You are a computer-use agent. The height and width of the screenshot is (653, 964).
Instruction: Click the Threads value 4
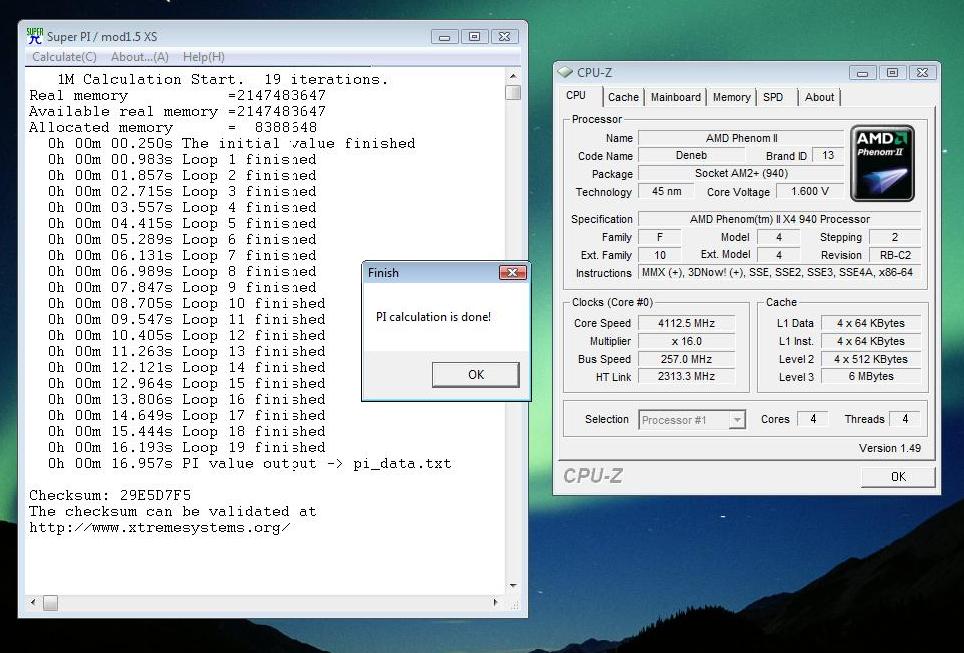click(x=905, y=419)
